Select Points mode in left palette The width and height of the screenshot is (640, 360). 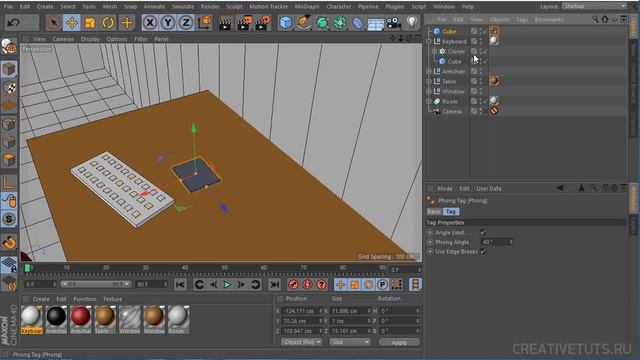pyautogui.click(x=9, y=124)
